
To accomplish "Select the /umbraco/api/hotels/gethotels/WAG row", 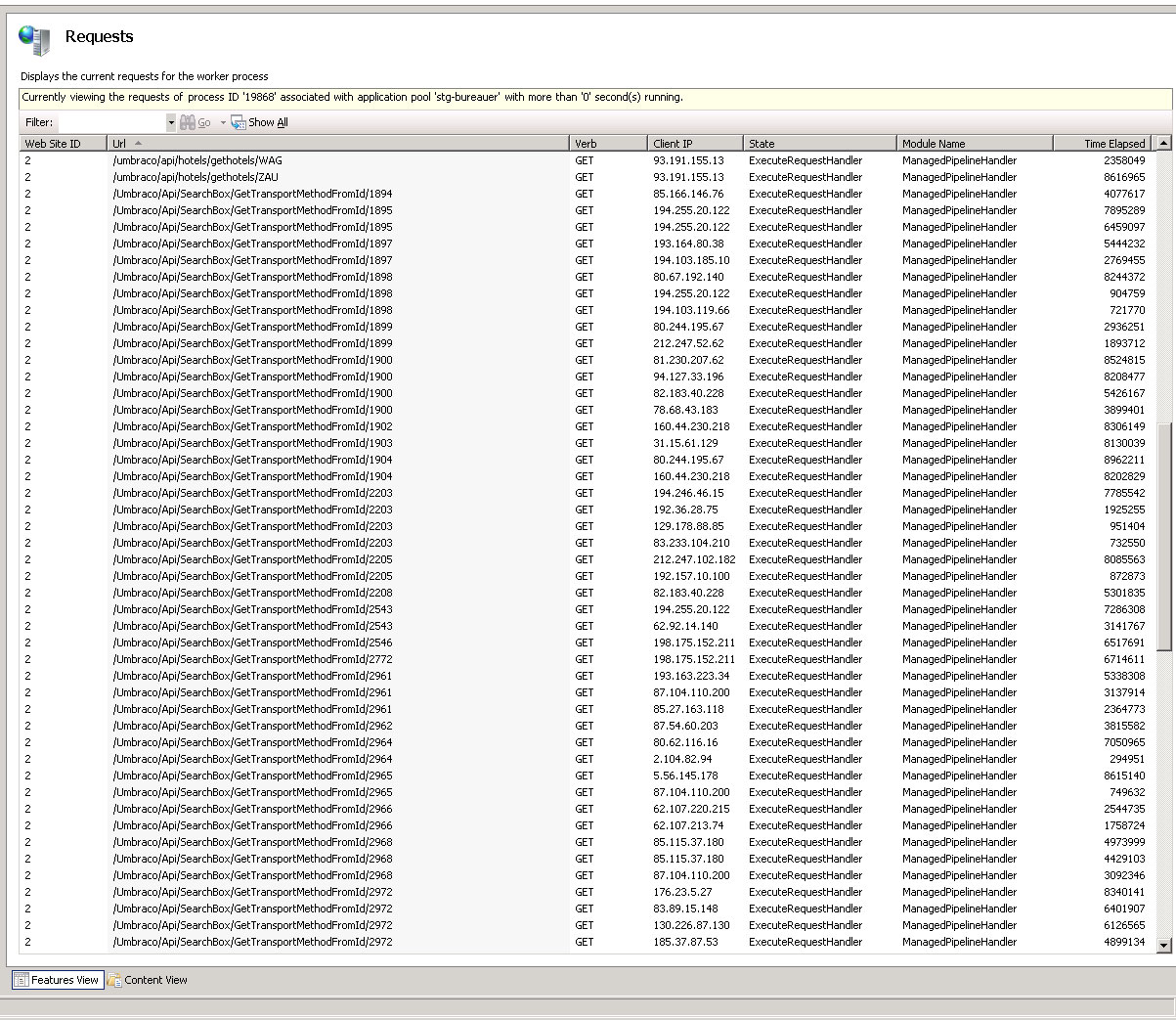I will tap(587, 160).
